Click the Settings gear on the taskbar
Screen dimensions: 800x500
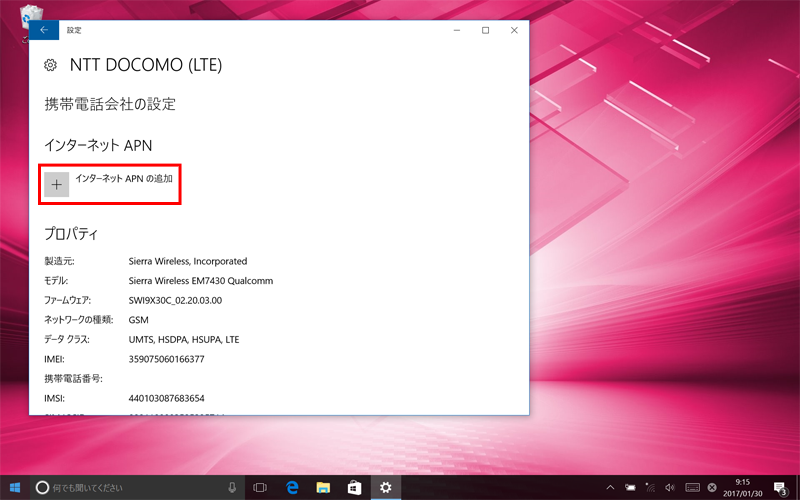point(386,488)
